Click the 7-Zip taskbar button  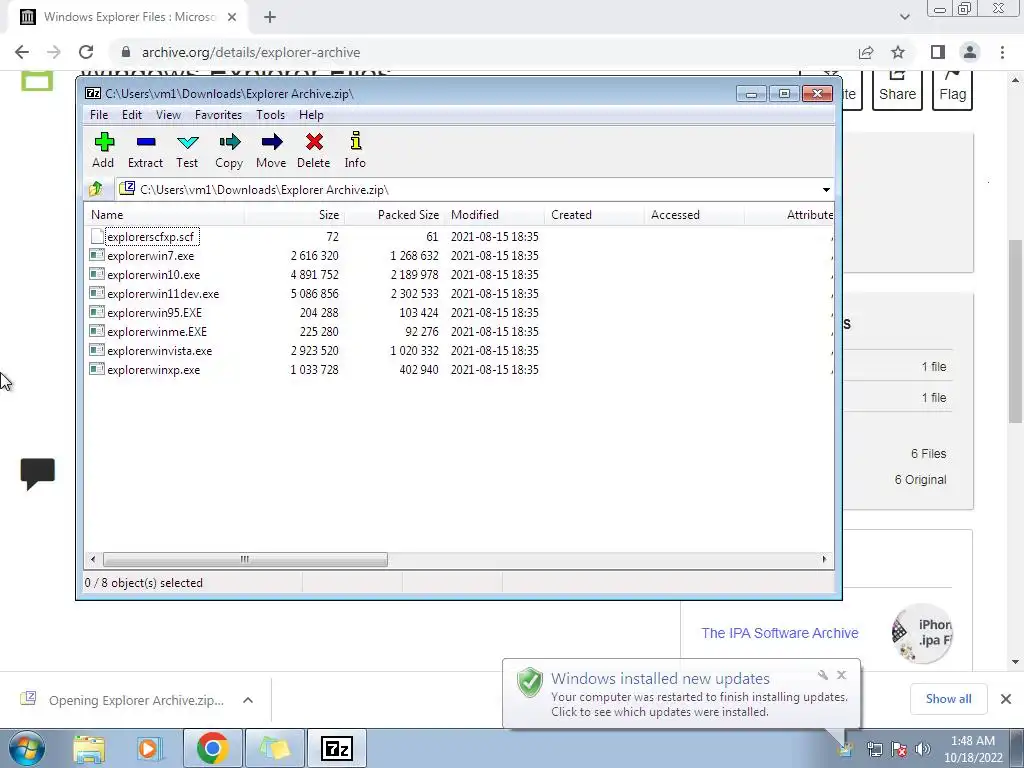click(x=337, y=748)
